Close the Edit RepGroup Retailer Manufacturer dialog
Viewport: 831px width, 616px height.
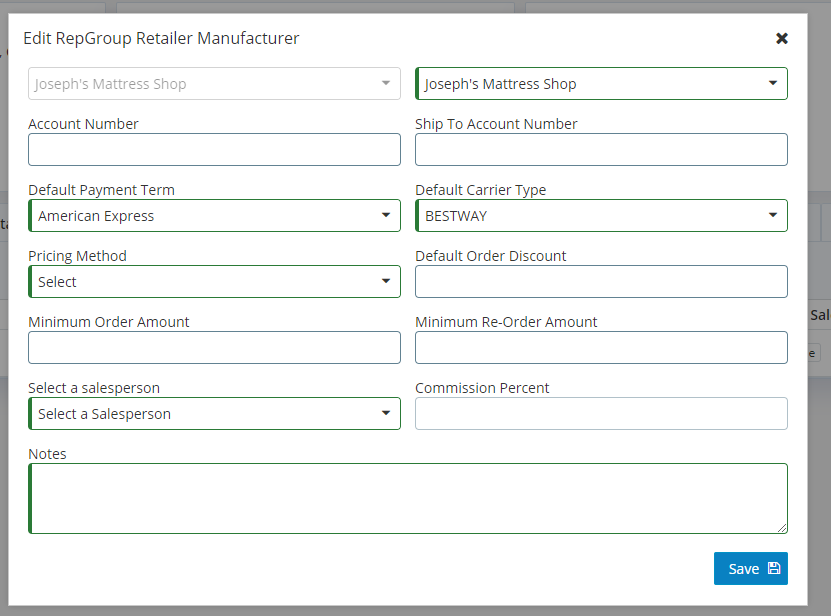pyautogui.click(x=782, y=38)
